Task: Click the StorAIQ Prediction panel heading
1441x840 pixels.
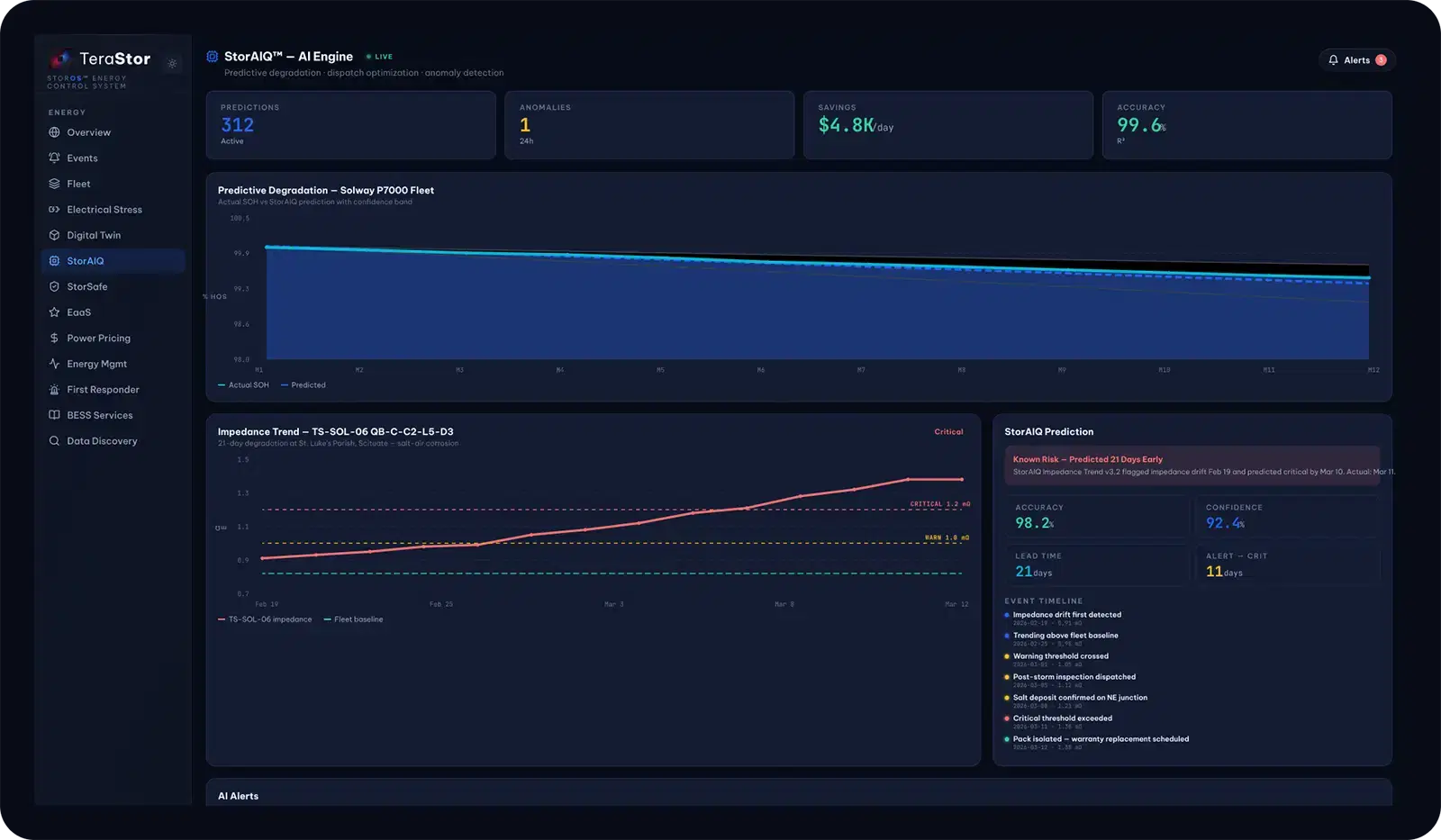Action: 1049,431
